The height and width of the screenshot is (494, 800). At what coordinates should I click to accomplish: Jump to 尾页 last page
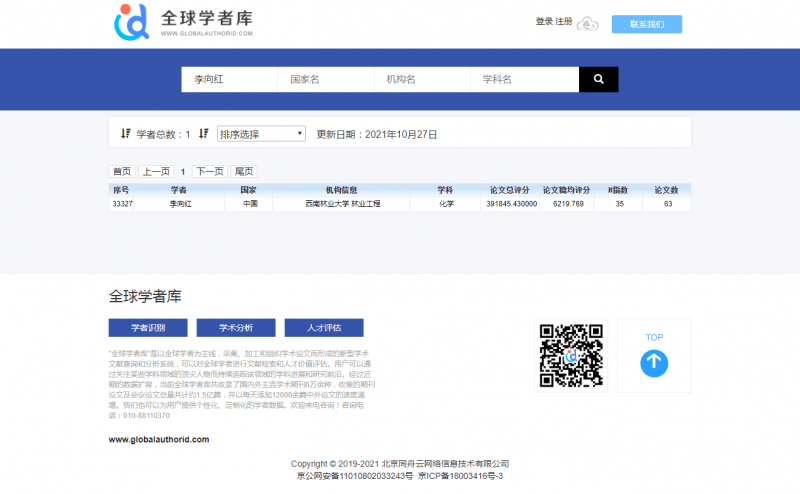243,171
